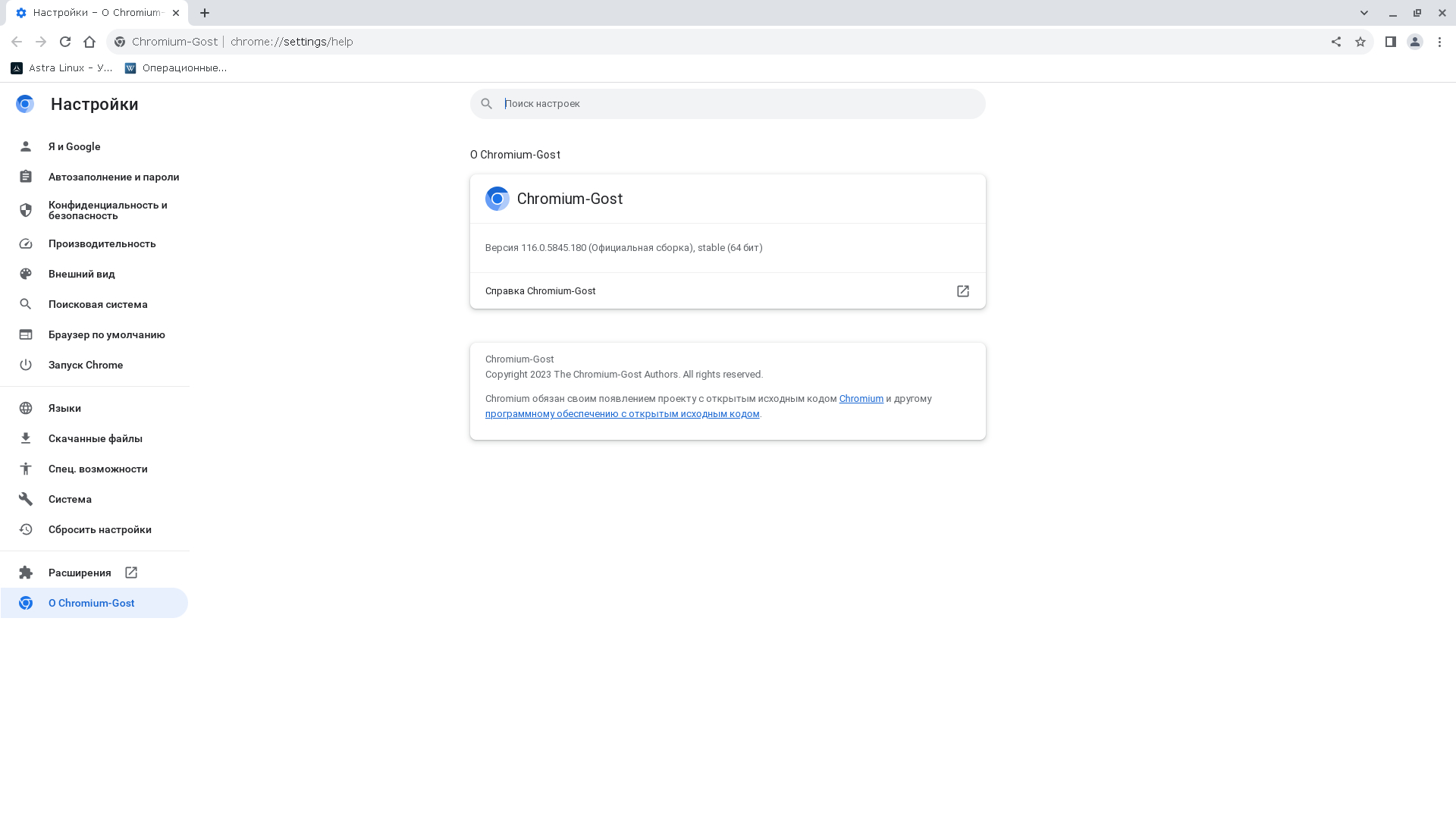This screenshot has width=1456, height=819.
Task: Click the external link icon next to Расширения
Action: [x=131, y=573]
